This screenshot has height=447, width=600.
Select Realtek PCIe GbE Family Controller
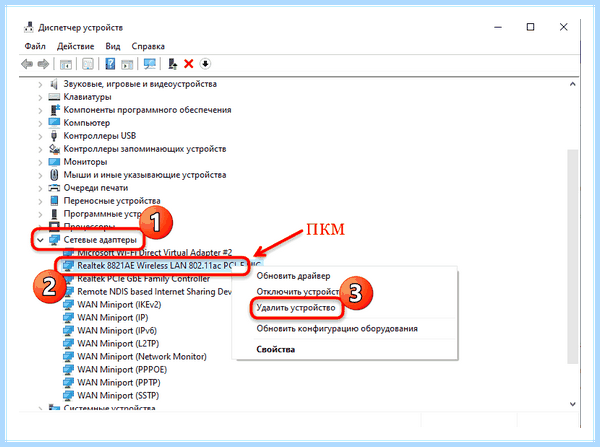point(143,279)
